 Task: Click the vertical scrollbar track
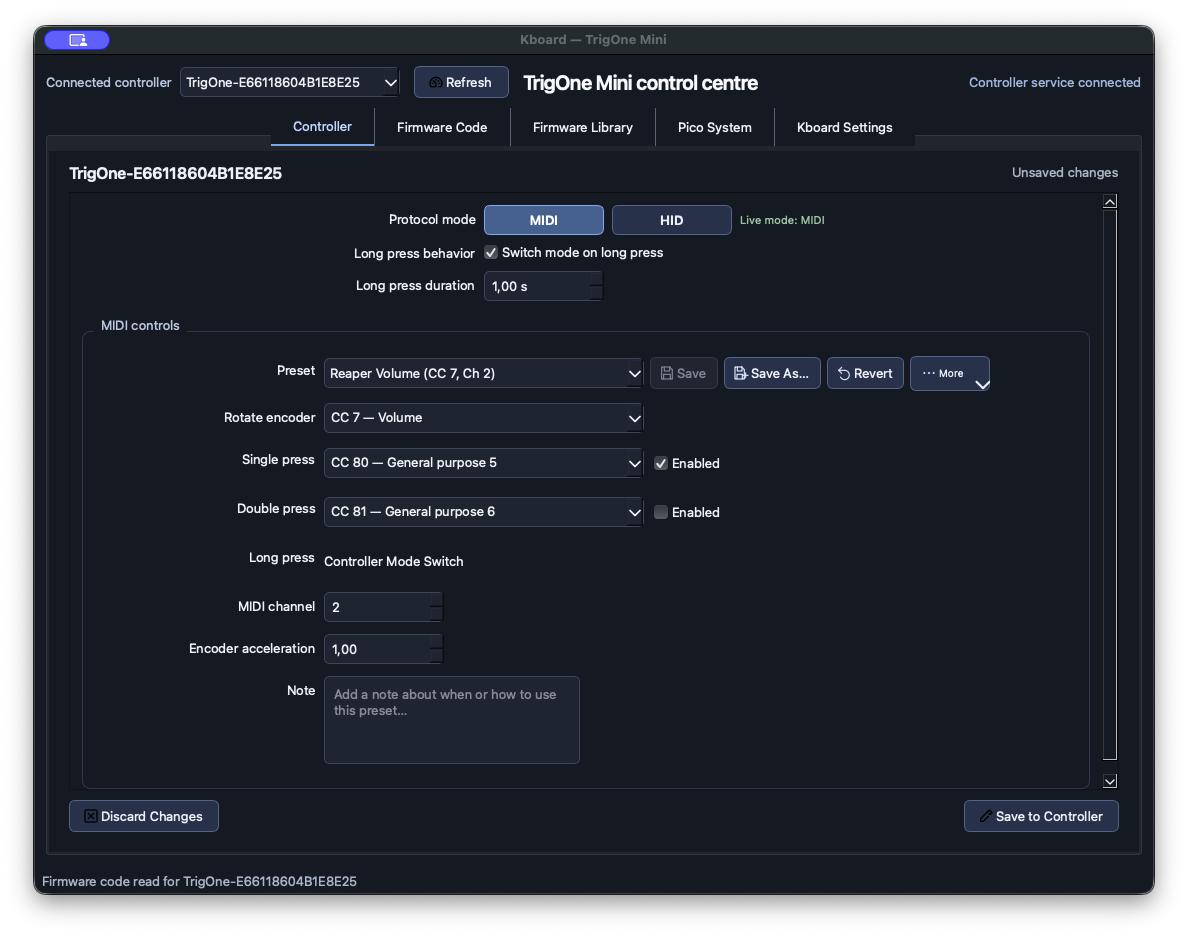1110,485
